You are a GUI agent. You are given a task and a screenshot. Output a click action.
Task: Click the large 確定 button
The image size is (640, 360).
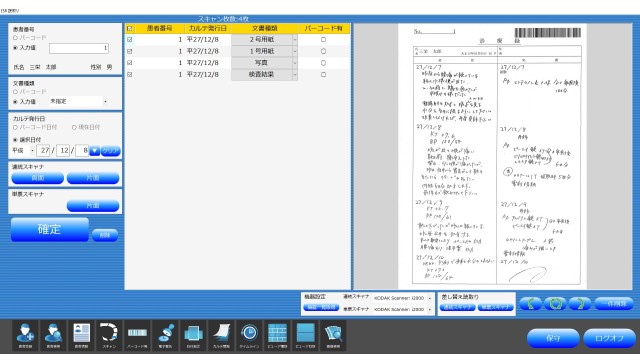click(x=49, y=229)
